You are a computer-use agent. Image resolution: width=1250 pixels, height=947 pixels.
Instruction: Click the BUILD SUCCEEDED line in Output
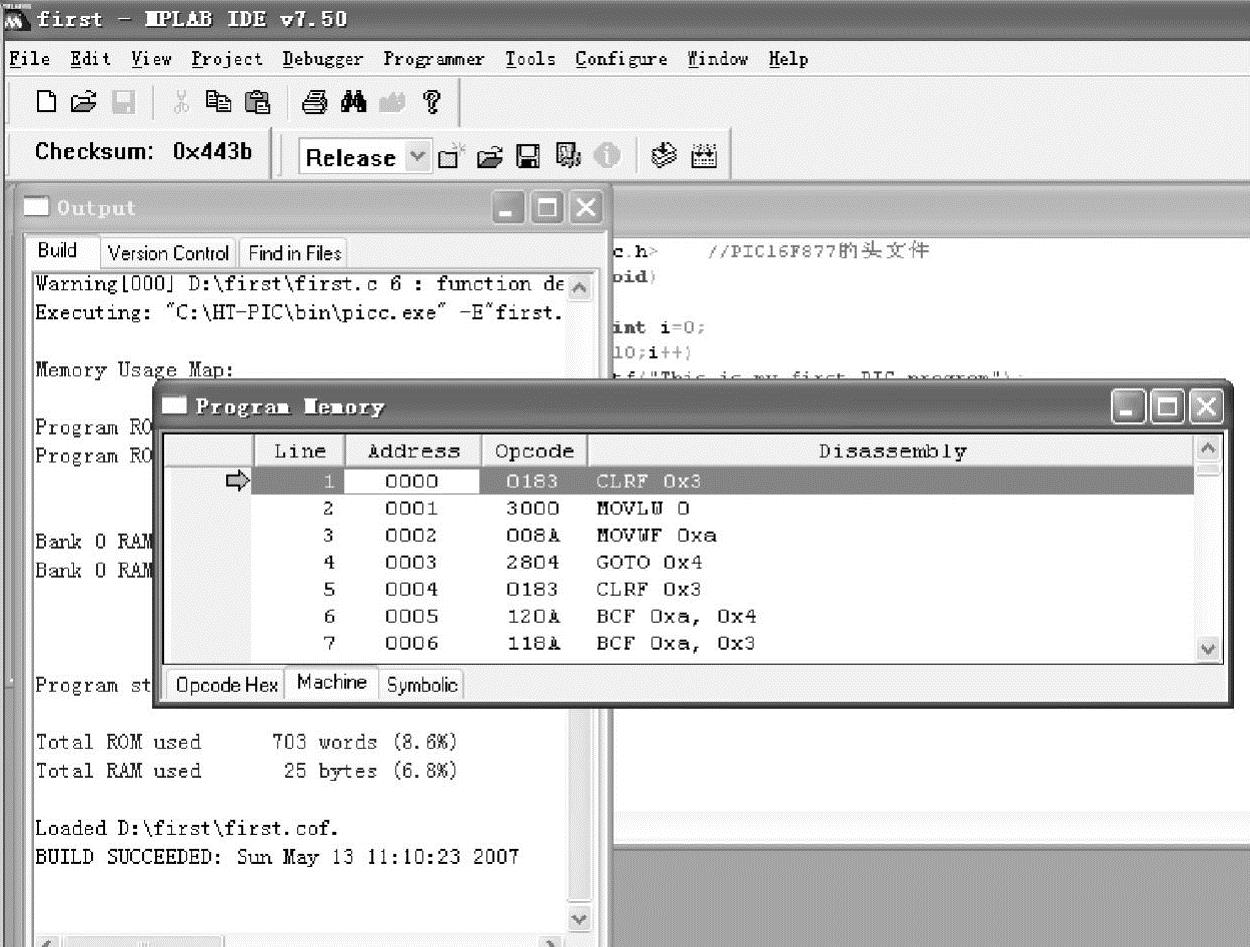(x=277, y=857)
